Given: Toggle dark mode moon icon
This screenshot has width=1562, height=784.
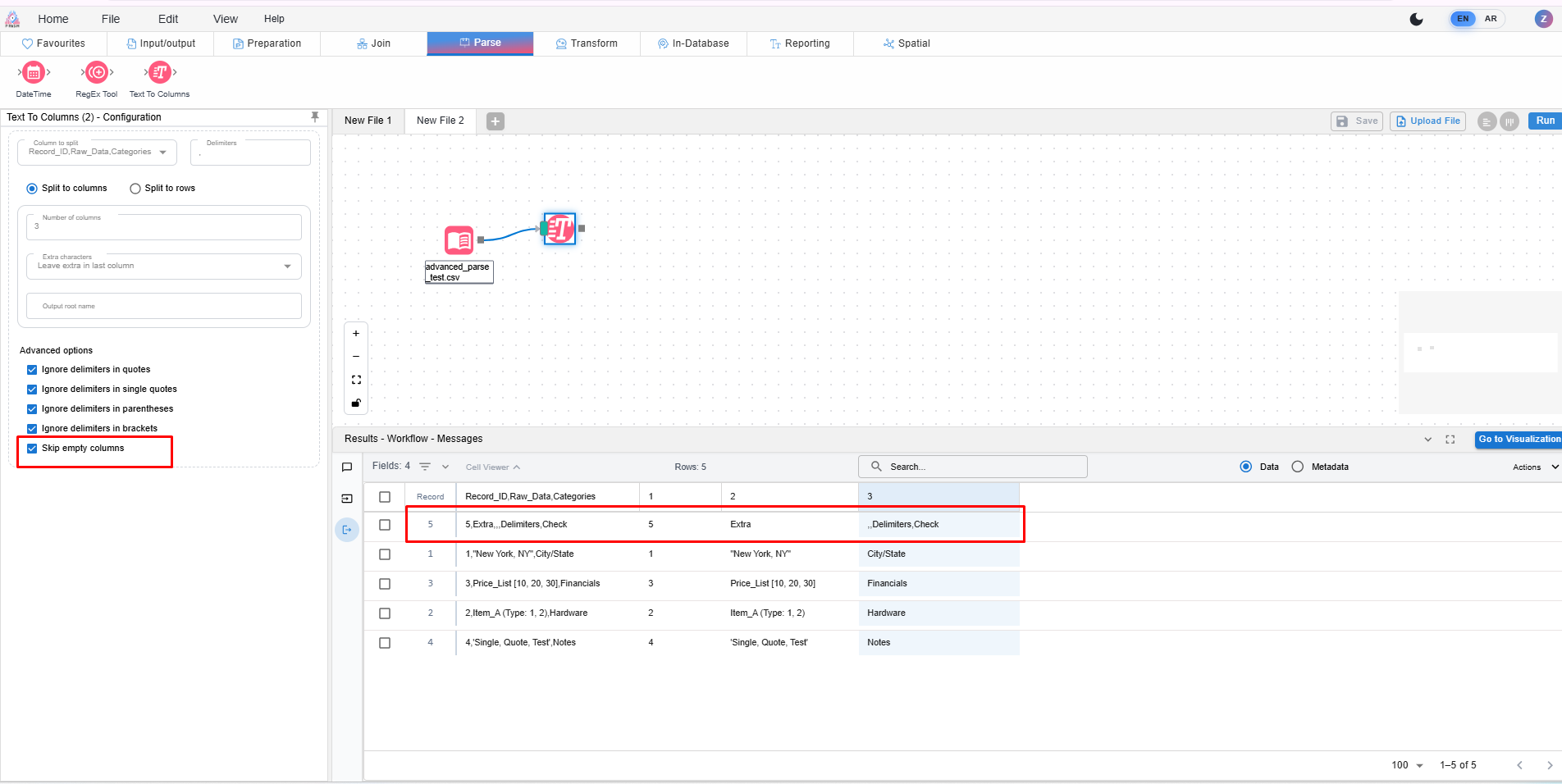Looking at the screenshot, I should click(x=1416, y=19).
